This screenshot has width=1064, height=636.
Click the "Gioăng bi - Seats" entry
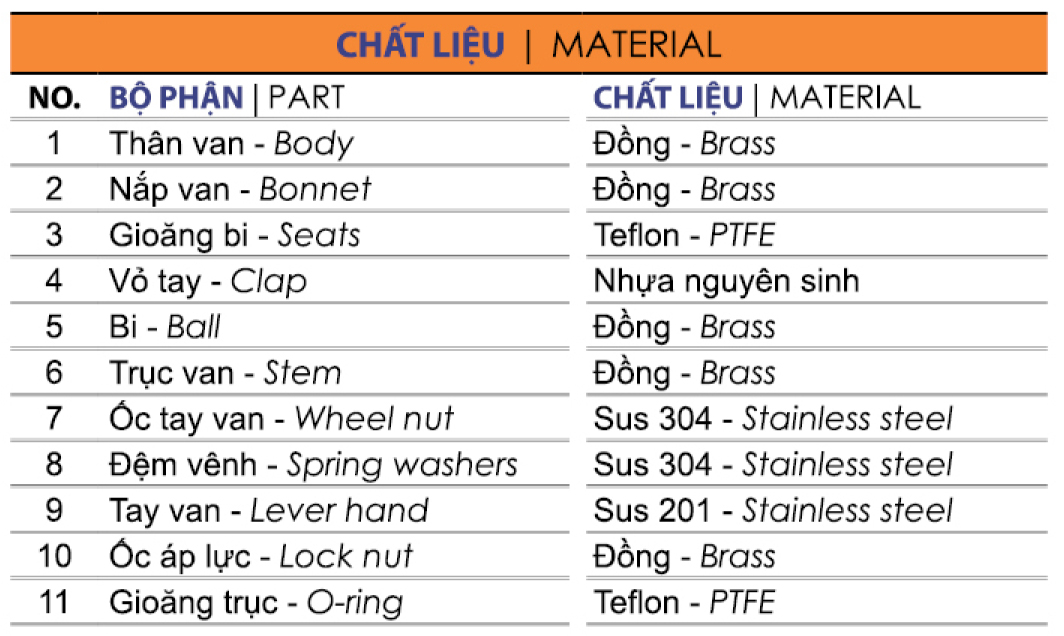(235, 235)
